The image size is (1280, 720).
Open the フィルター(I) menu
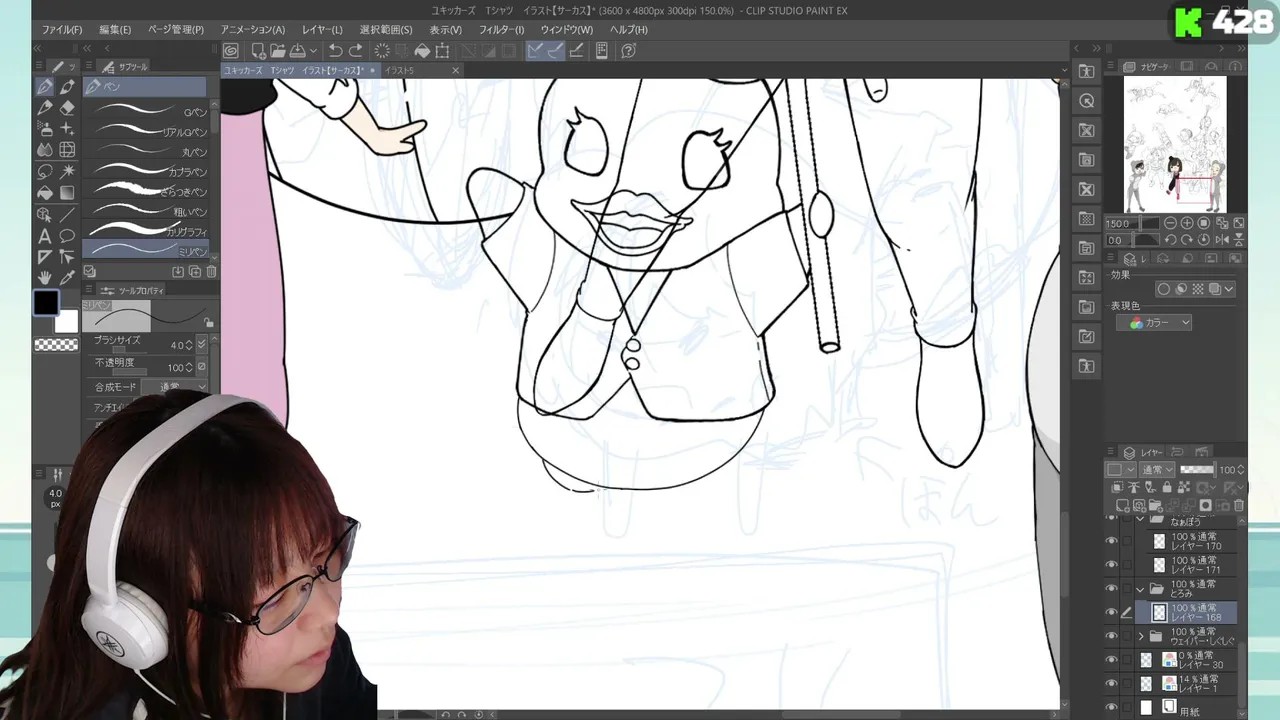502,30
